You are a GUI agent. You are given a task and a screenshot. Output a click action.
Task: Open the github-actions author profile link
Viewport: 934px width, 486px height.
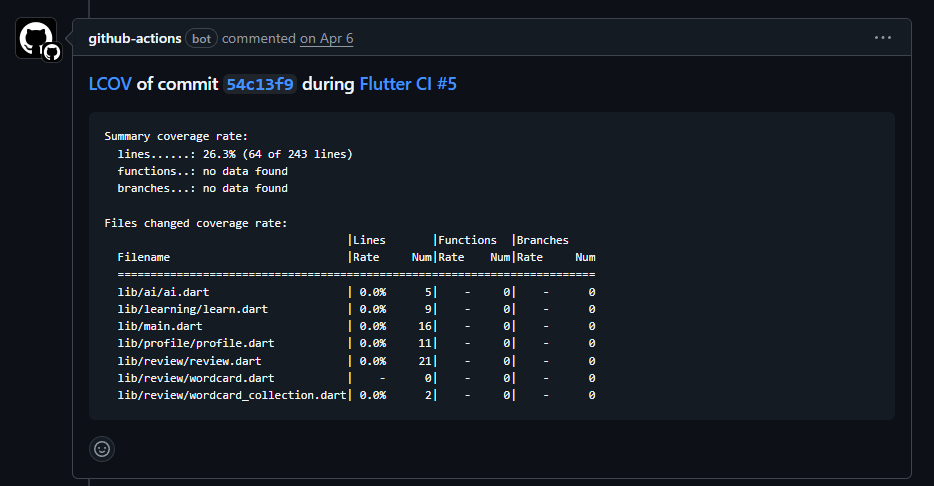coord(135,39)
